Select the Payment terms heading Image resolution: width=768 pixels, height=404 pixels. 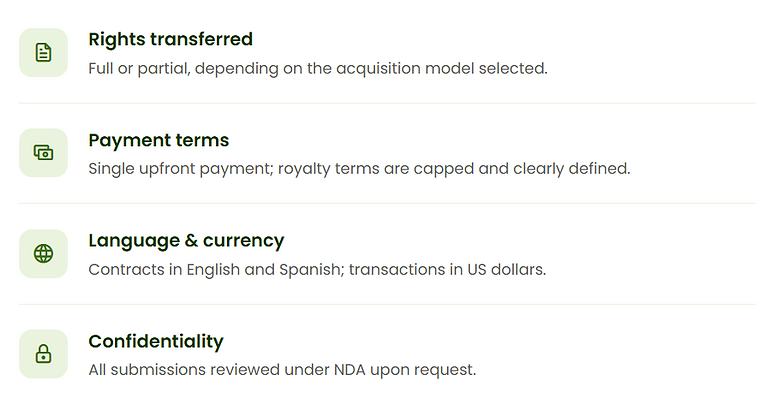(159, 140)
